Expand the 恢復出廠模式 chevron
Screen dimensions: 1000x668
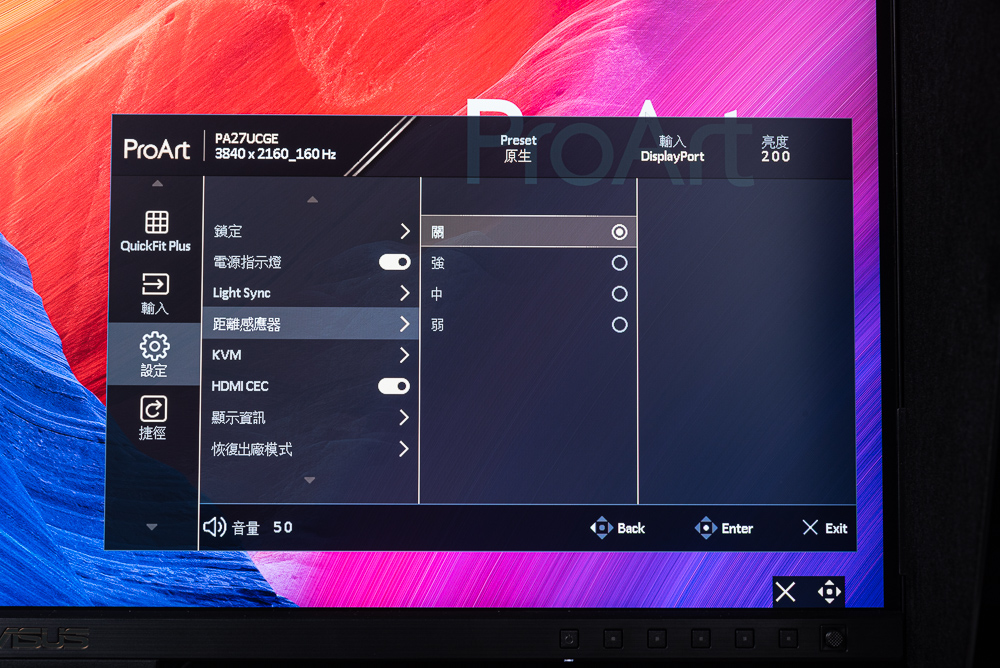point(403,449)
